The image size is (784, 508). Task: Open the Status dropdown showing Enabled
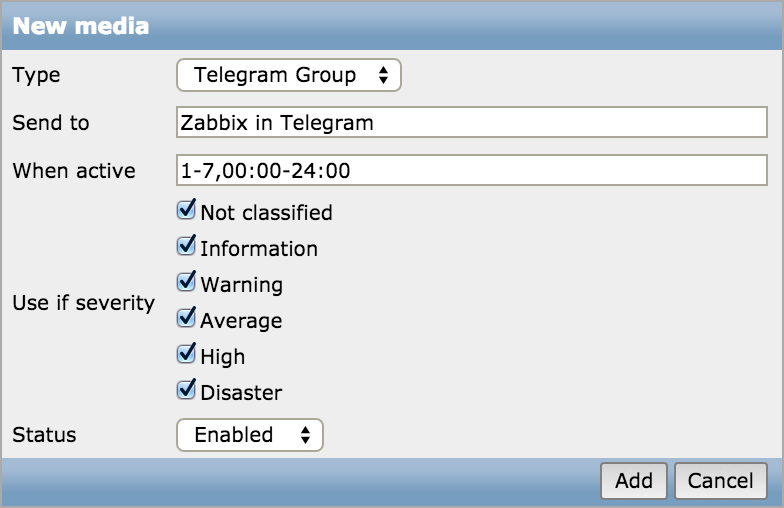[x=250, y=434]
